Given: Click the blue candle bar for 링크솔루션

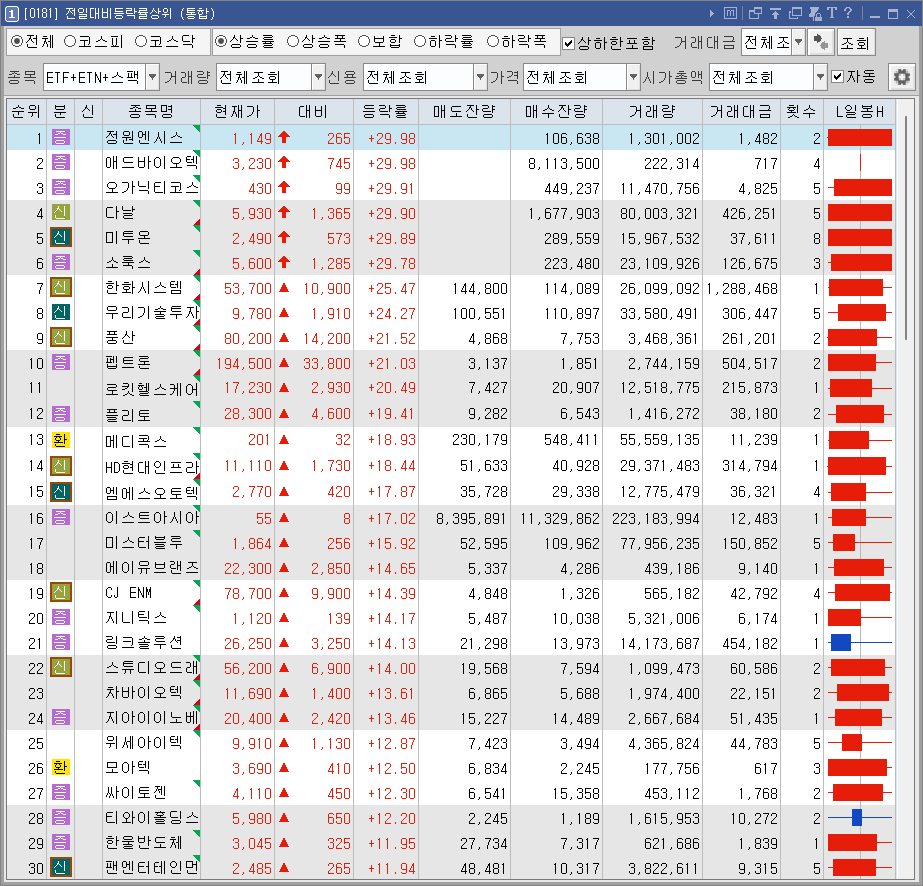Looking at the screenshot, I should coord(841,642).
